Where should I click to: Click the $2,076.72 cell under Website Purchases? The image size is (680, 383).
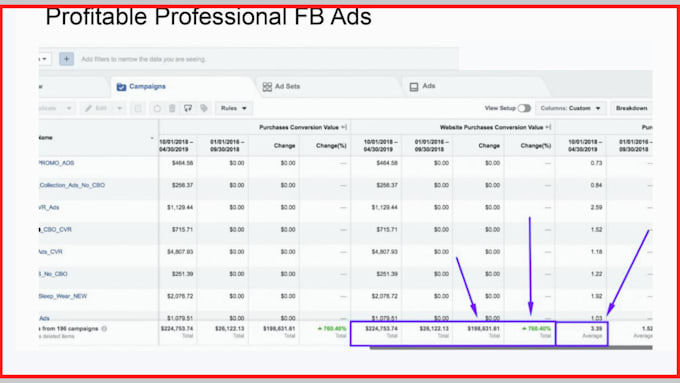[384, 296]
